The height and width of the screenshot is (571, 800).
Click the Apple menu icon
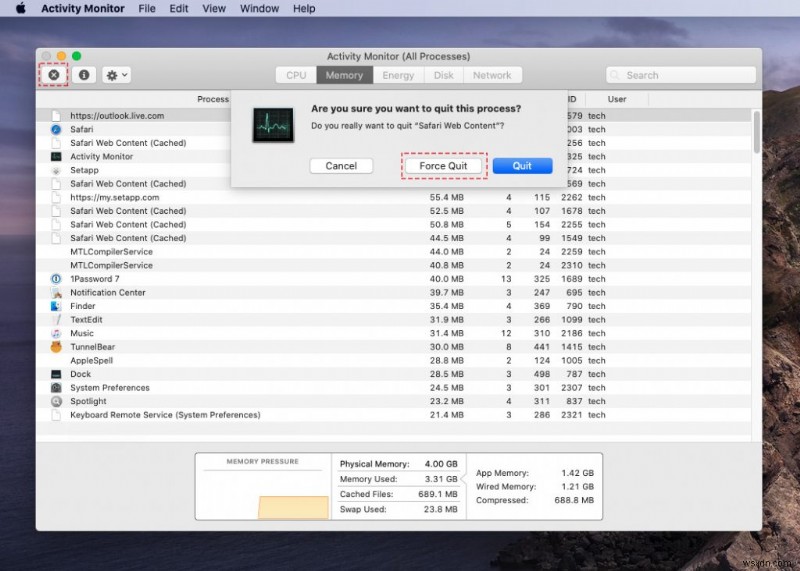click(x=20, y=8)
